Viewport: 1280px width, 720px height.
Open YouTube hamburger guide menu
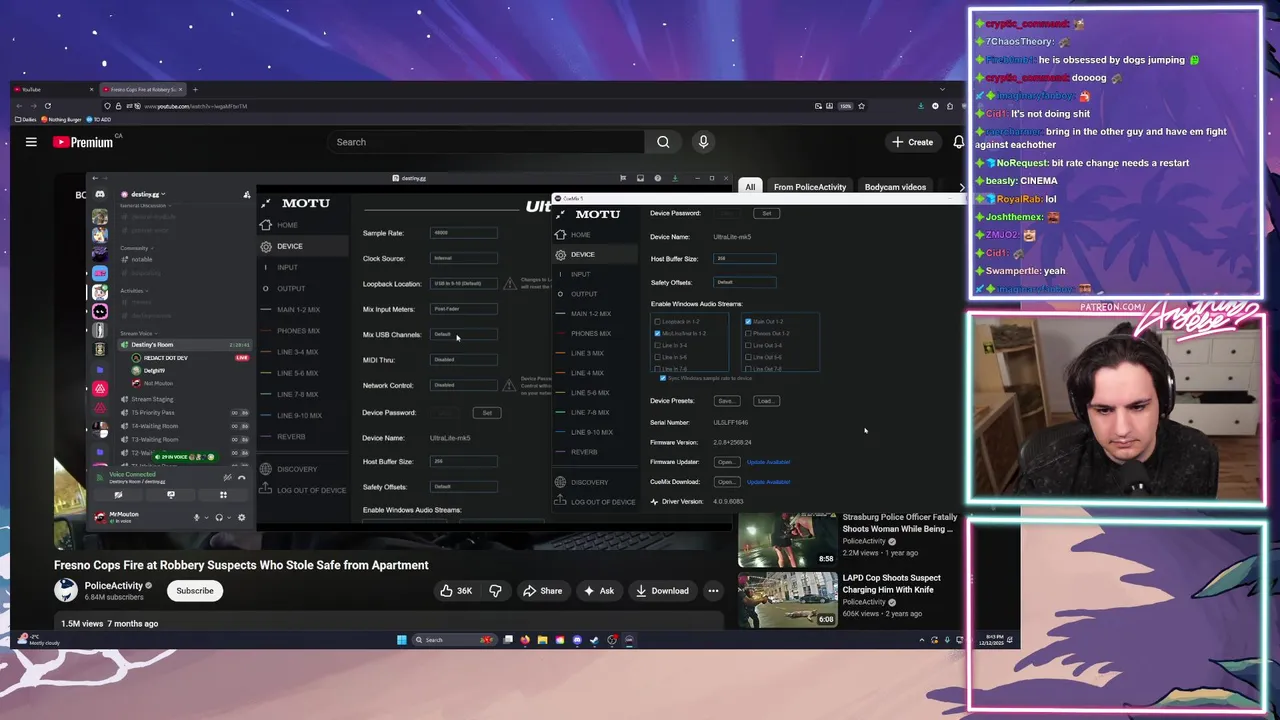31,142
